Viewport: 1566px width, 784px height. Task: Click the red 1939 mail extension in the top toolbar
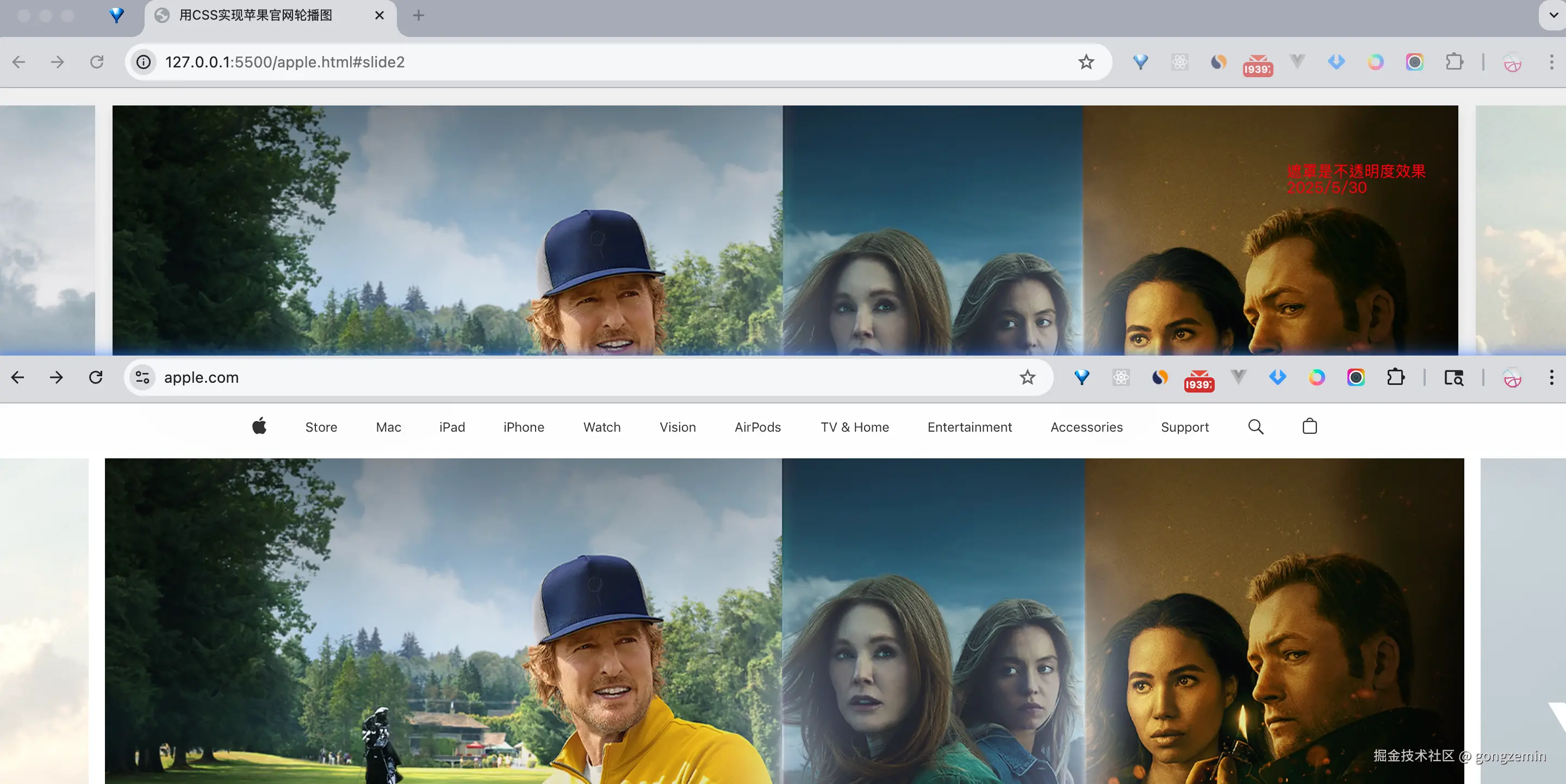[x=1257, y=63]
